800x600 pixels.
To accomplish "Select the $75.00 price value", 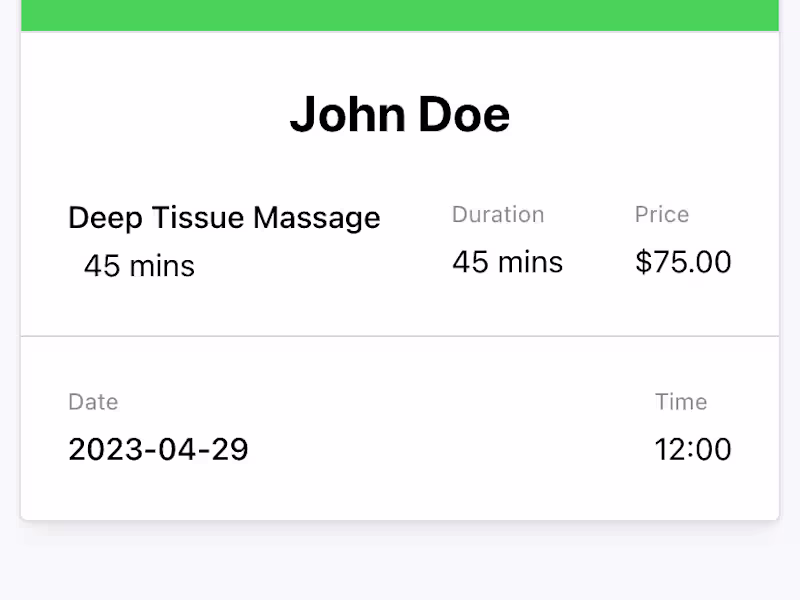I will pos(683,262).
